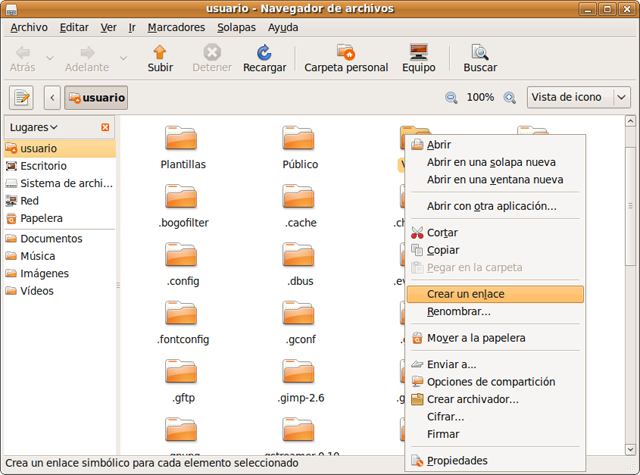This screenshot has height=475, width=640.
Task: Choose Mover a la papelera
Action: pyautogui.click(x=476, y=338)
